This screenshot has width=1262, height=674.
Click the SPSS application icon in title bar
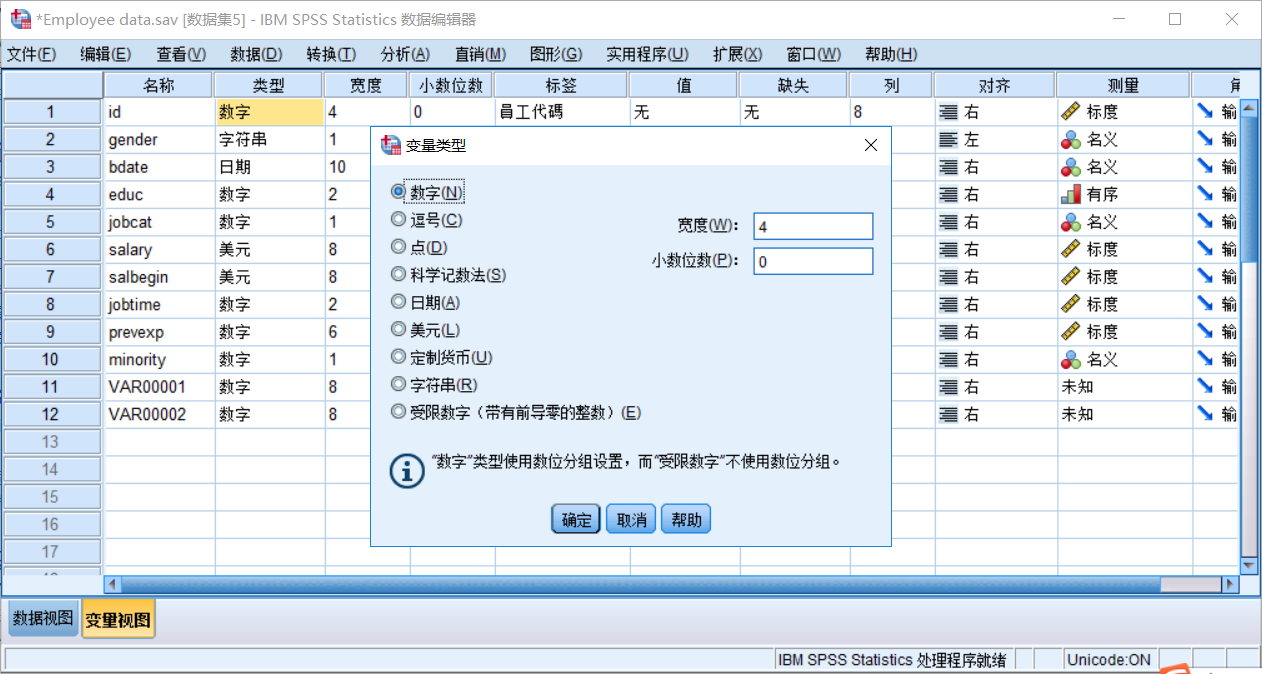point(20,19)
